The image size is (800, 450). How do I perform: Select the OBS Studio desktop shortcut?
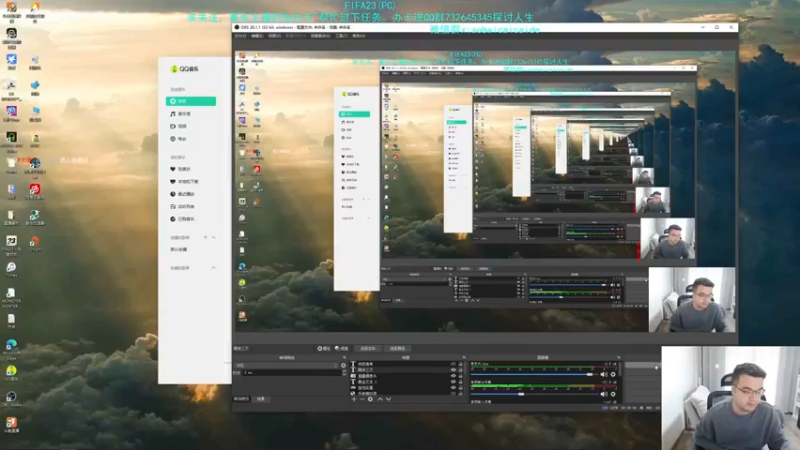[11, 399]
